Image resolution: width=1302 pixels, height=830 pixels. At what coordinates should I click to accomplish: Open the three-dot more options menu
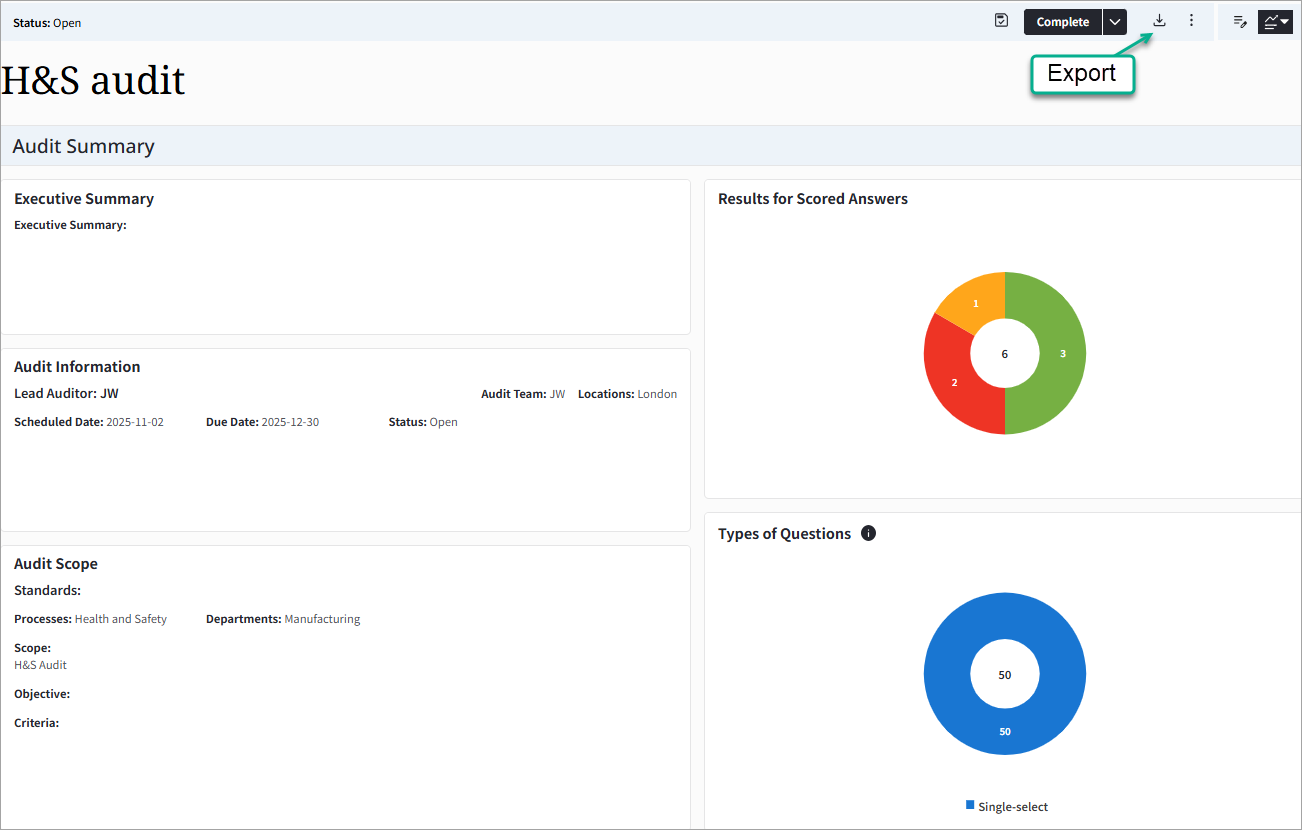click(1191, 21)
